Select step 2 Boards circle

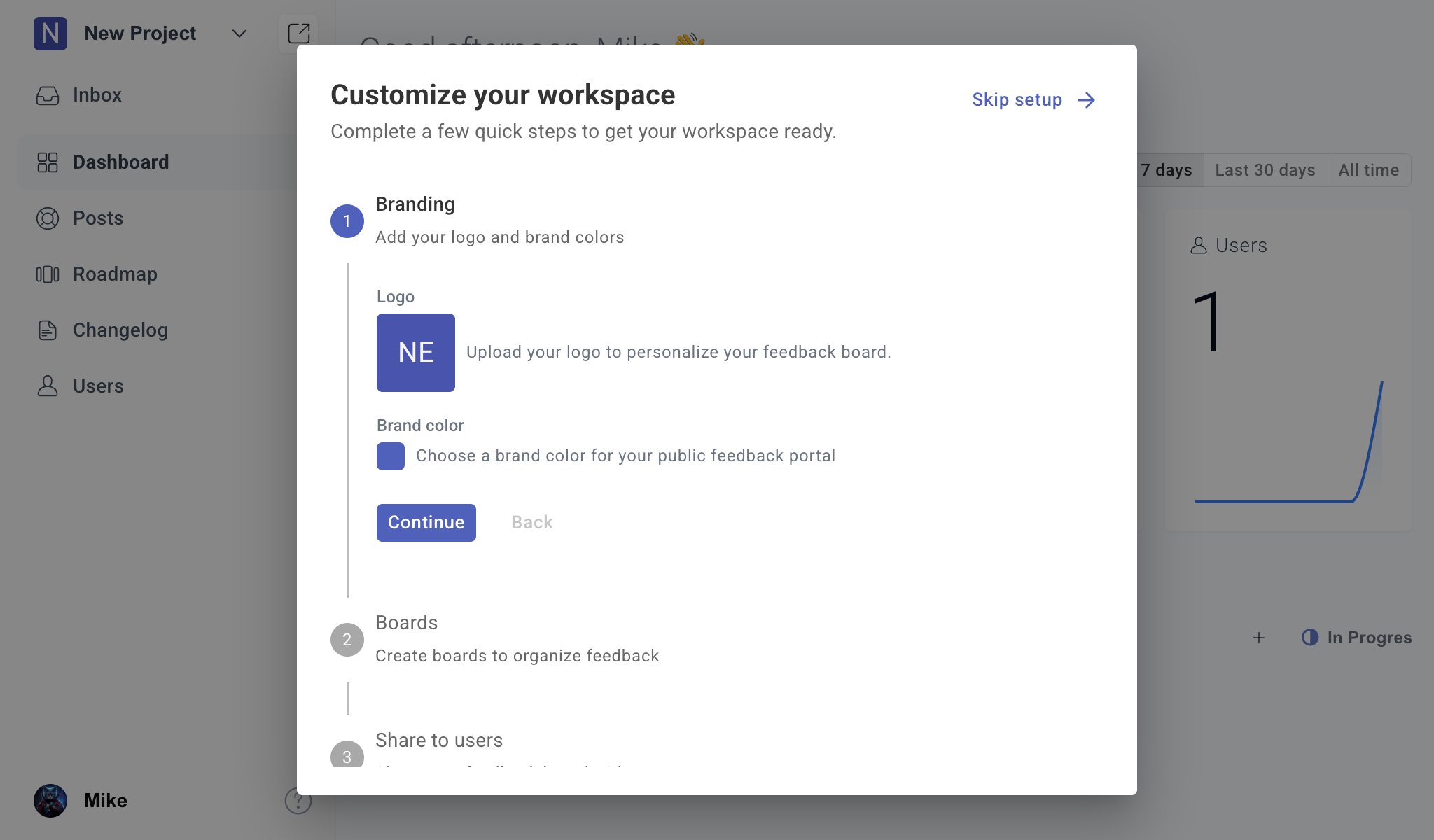point(347,640)
